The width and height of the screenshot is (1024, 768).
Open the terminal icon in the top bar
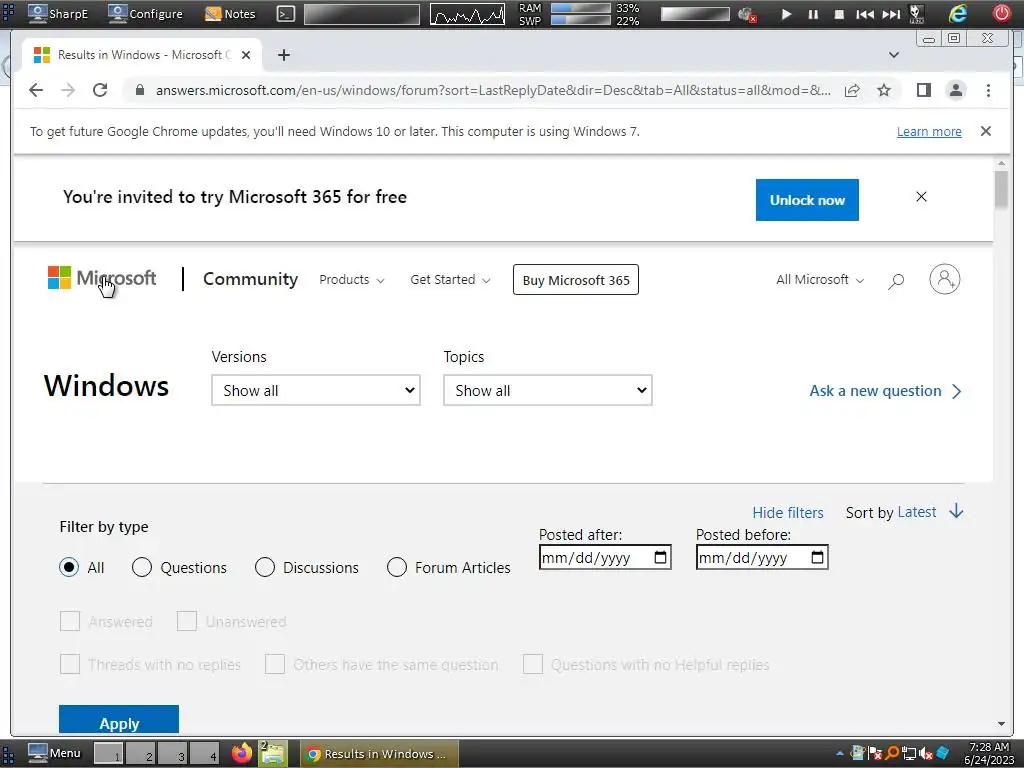pyautogui.click(x=285, y=14)
